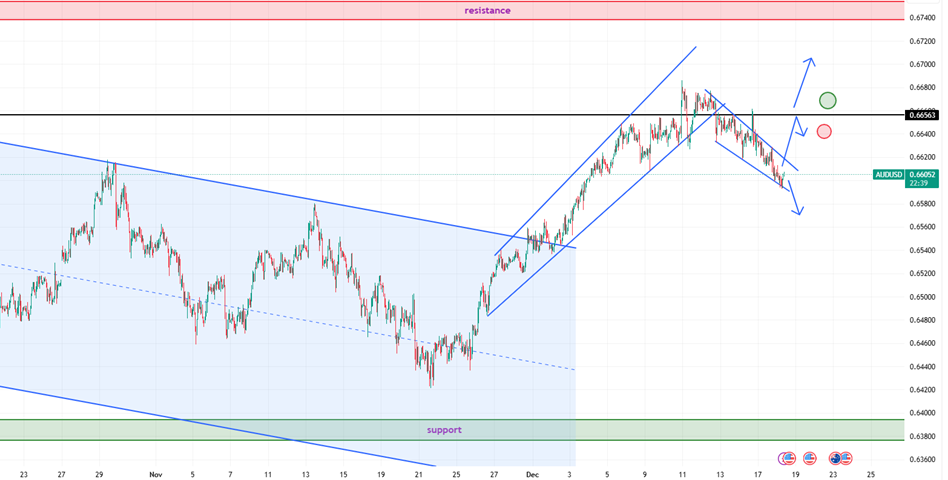Click the 0.67400 value on the price scale
The height and width of the screenshot is (480, 948).
point(923,18)
